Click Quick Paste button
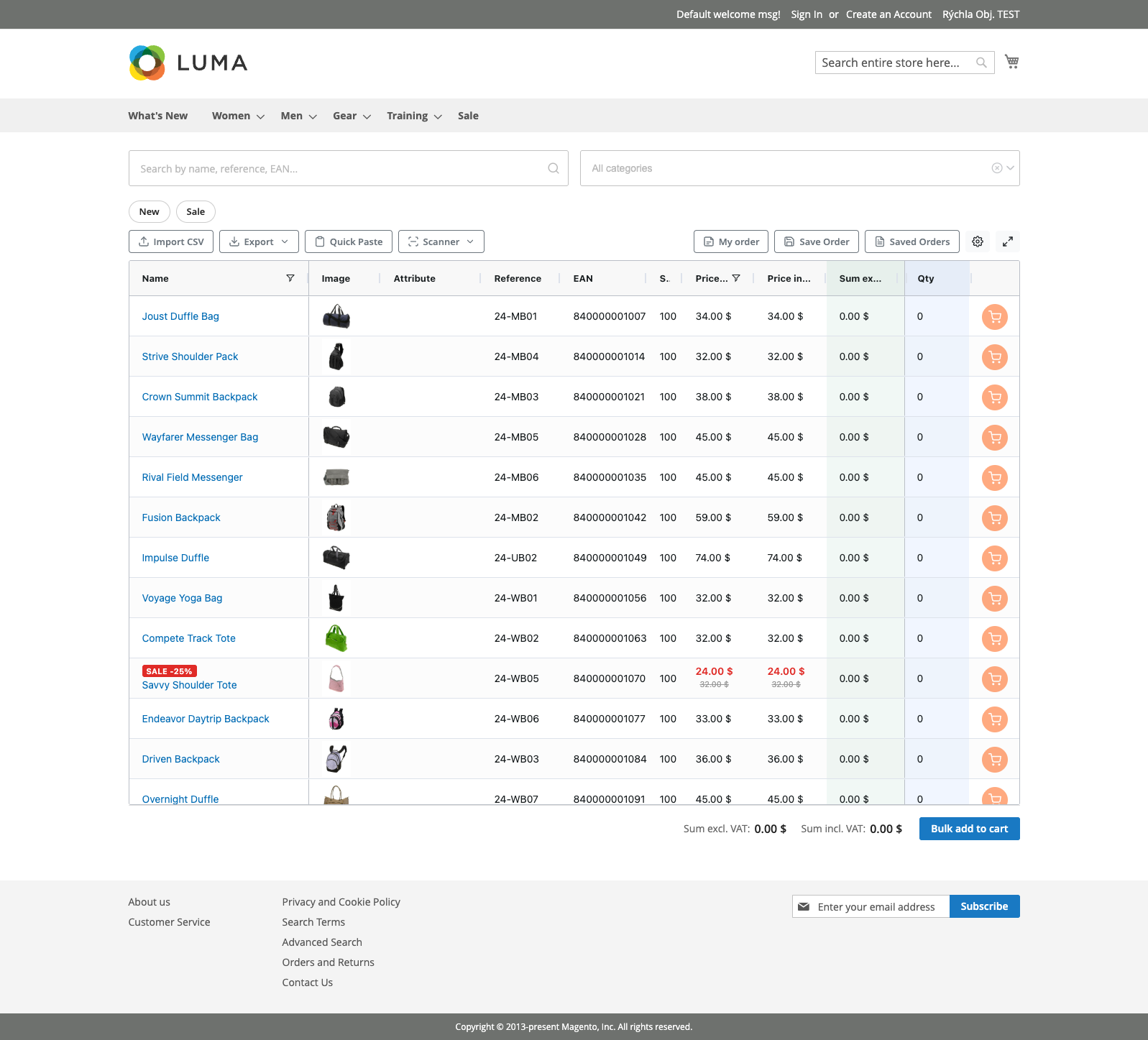Image resolution: width=1148 pixels, height=1040 pixels. (349, 241)
